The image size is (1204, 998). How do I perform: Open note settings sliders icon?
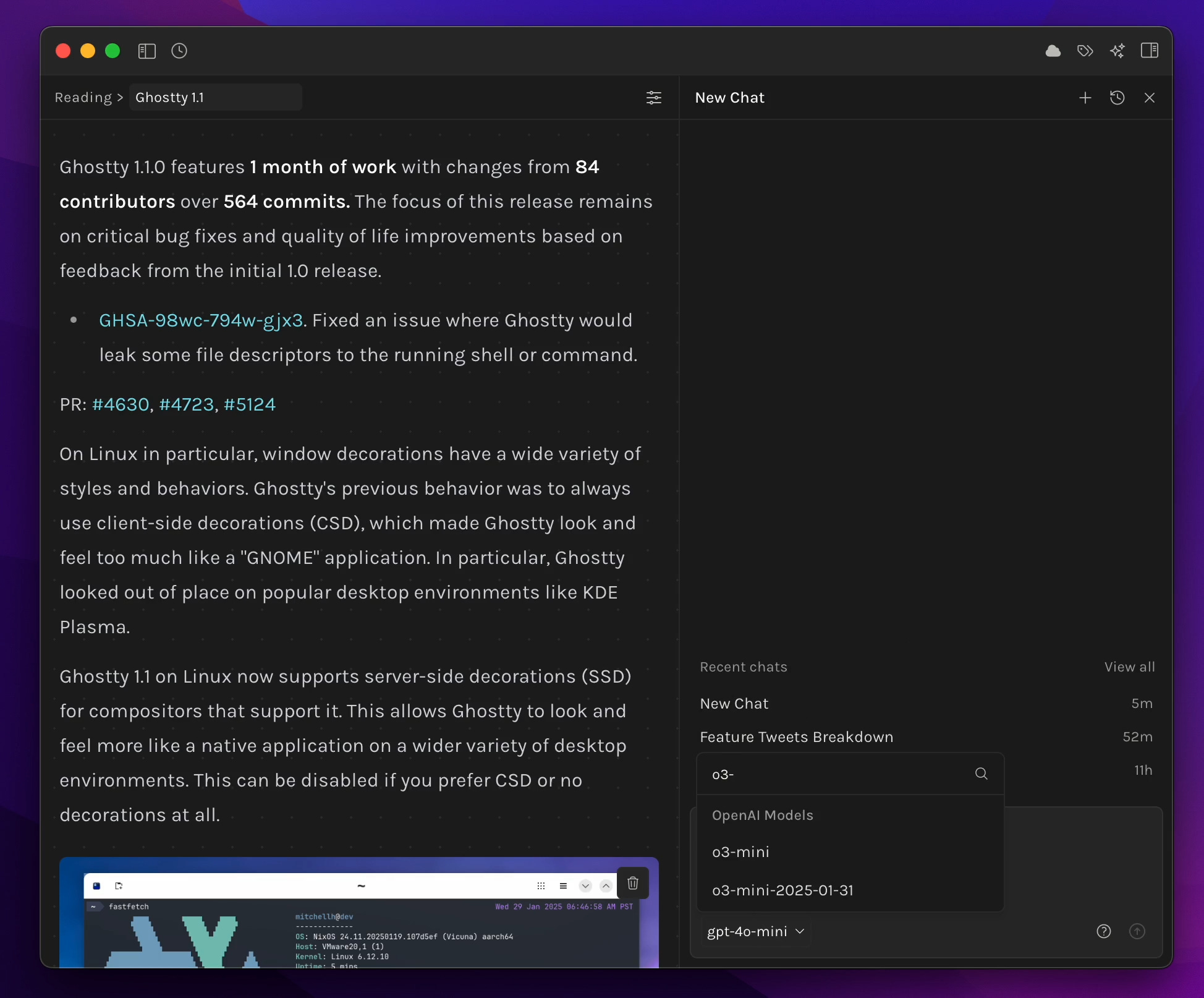coord(654,98)
